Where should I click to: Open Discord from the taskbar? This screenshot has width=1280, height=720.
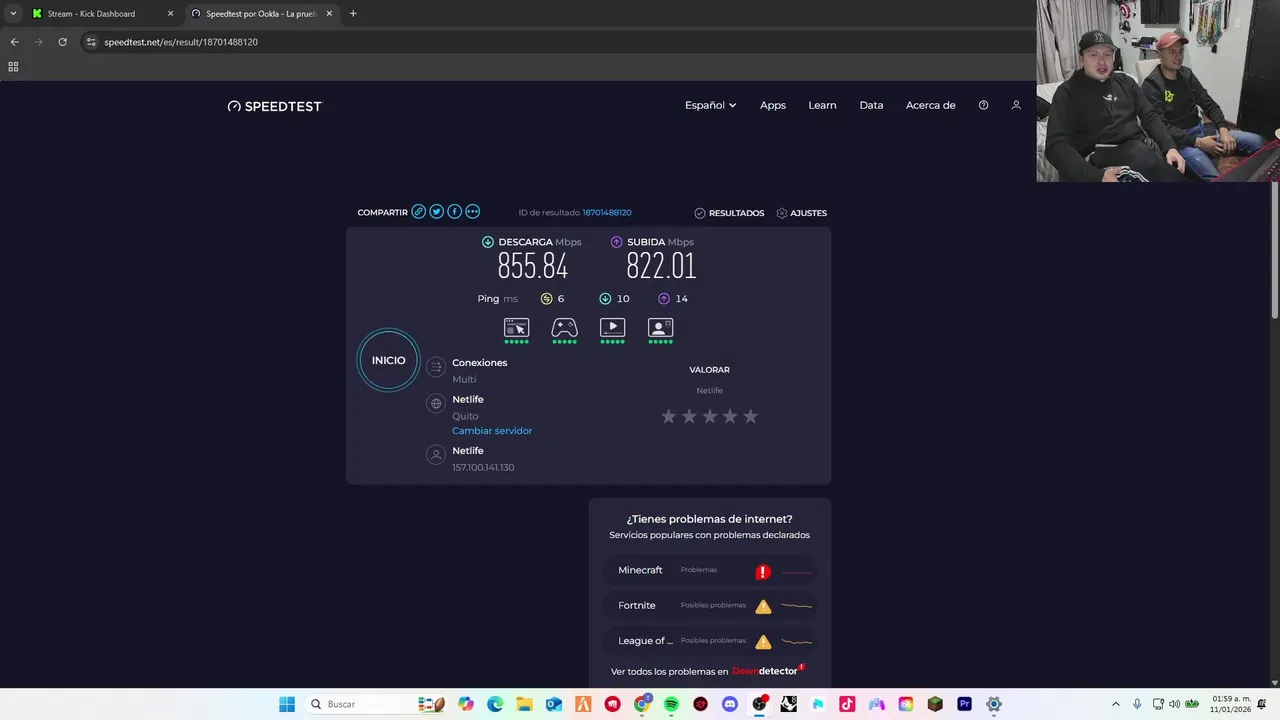729,704
